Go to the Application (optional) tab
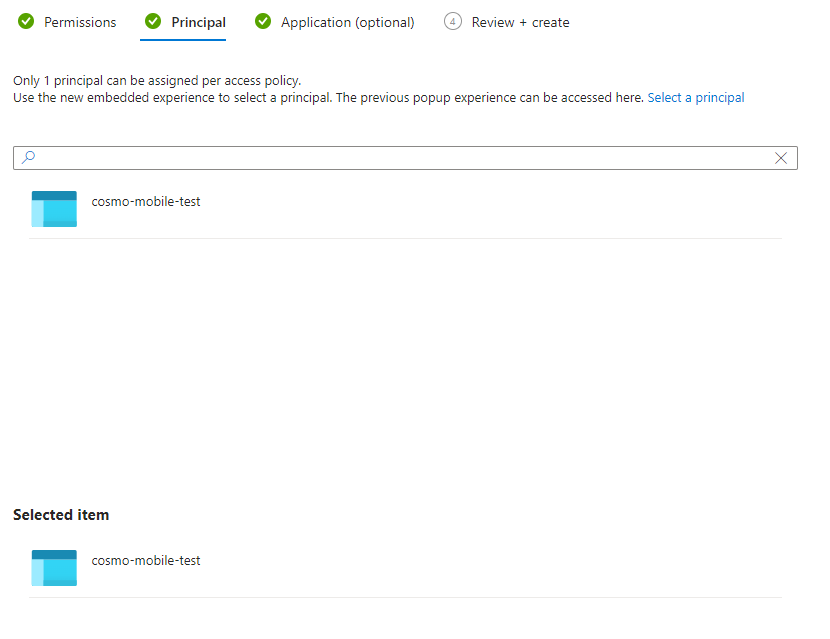Image resolution: width=830 pixels, height=639 pixels. [x=347, y=22]
